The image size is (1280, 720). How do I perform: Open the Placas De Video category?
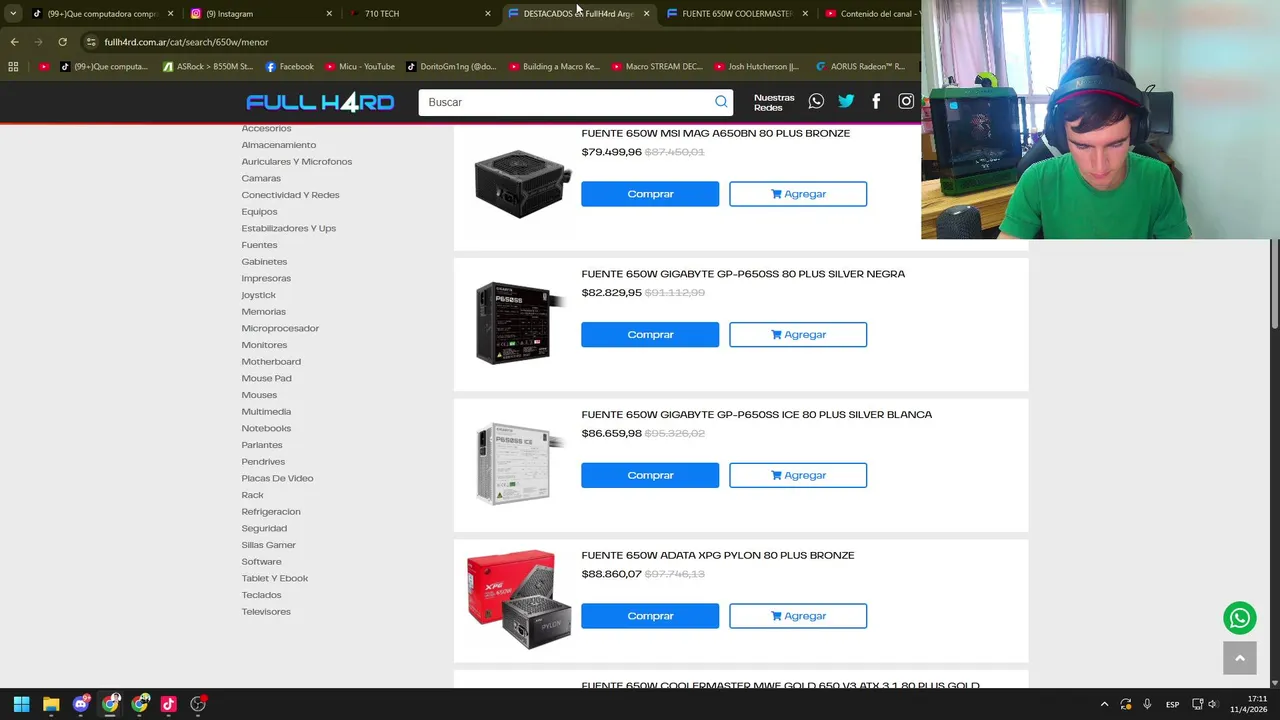(x=277, y=478)
